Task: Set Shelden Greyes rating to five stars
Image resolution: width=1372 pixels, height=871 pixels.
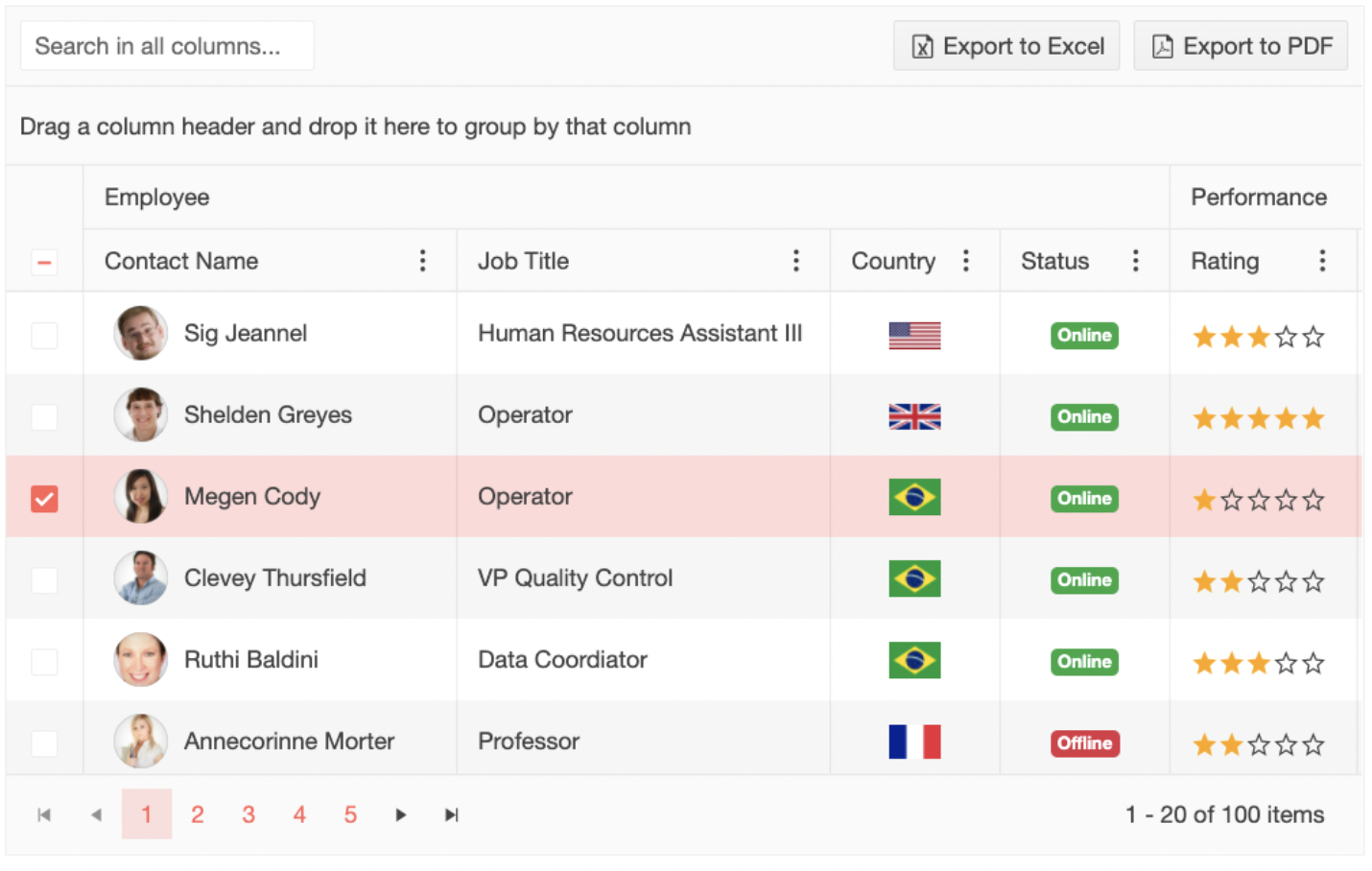Action: pyautogui.click(x=1313, y=418)
